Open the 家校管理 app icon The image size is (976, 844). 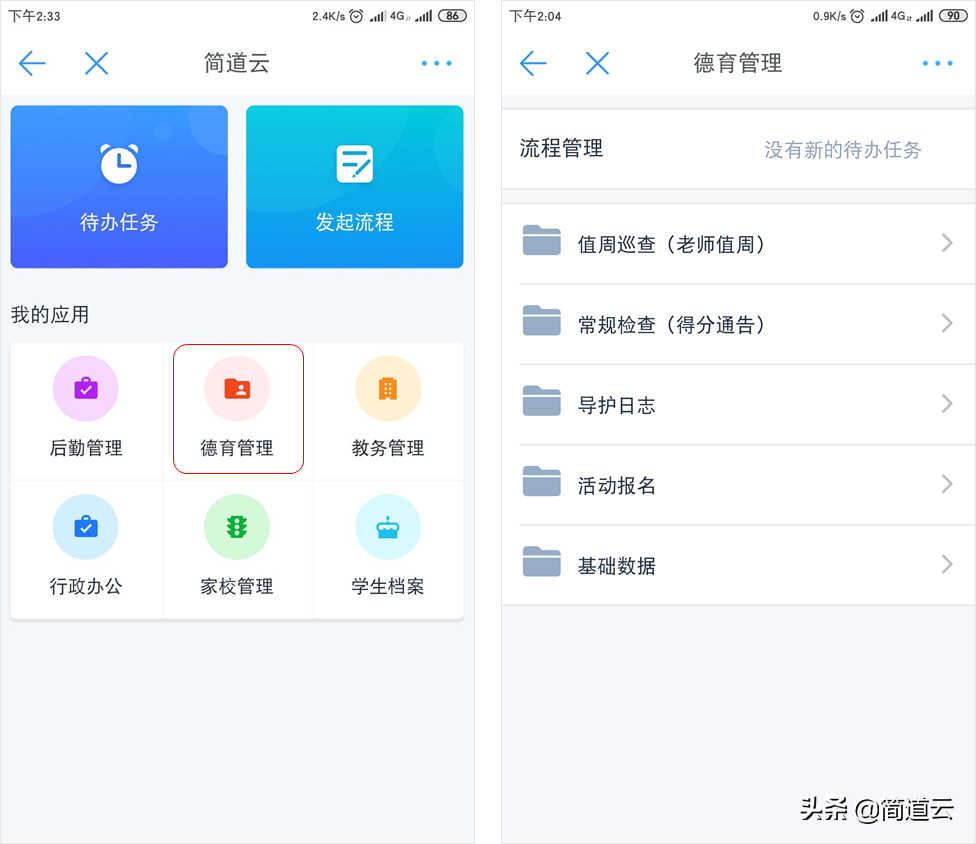(237, 527)
